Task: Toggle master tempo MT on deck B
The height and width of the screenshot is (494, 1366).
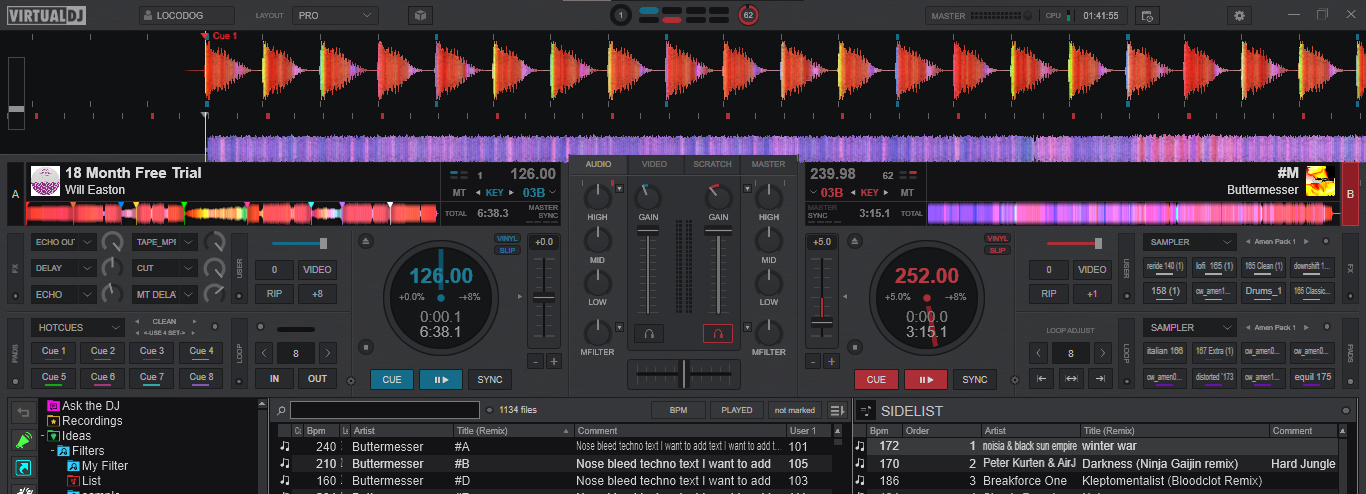Action: 906,192
